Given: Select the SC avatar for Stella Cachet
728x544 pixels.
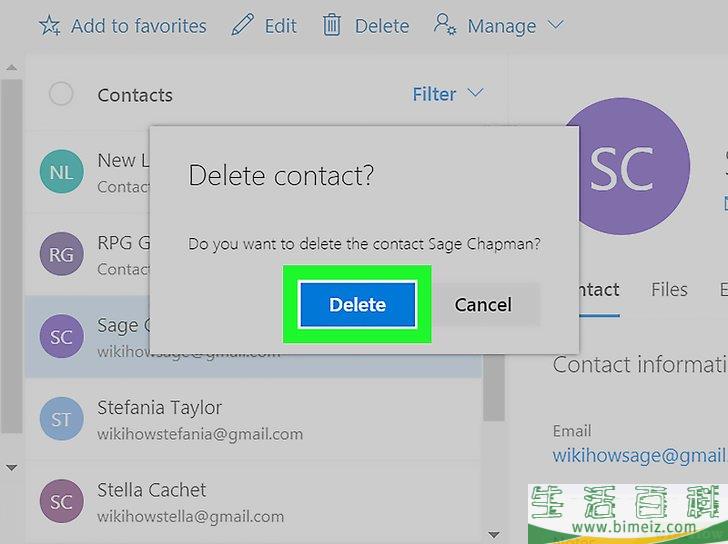Looking at the screenshot, I should click(x=61, y=501).
